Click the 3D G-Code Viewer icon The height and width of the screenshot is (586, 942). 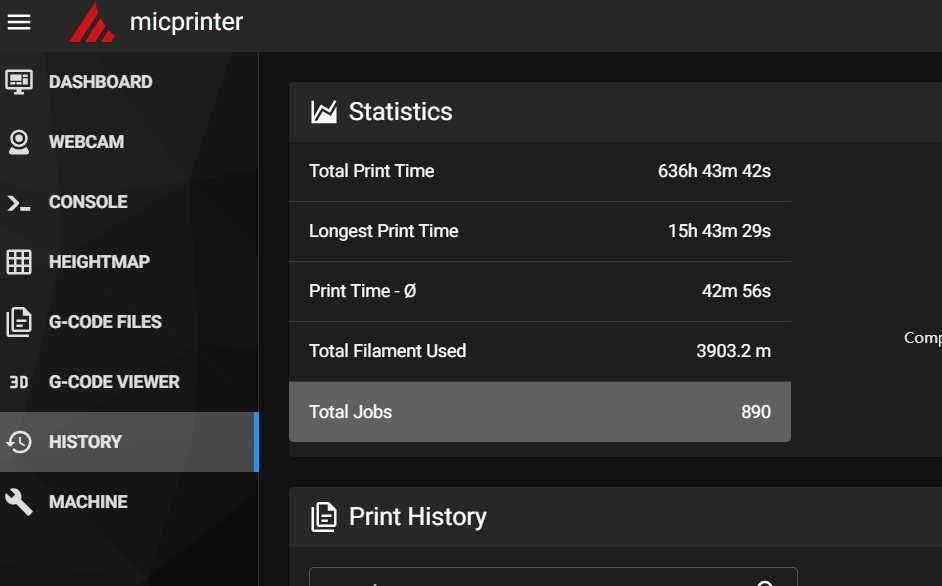coord(19,382)
